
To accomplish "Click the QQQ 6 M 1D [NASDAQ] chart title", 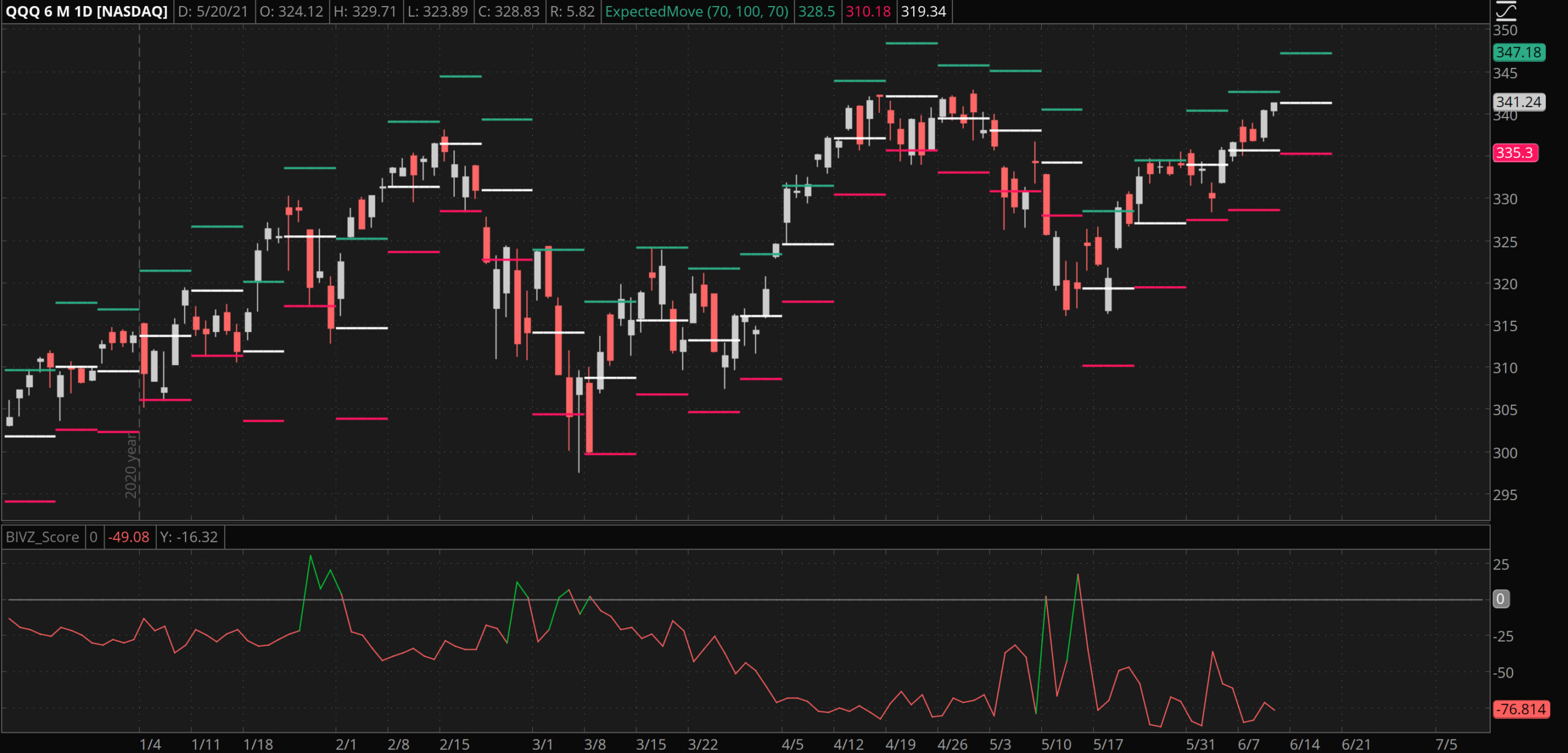I will (86, 12).
